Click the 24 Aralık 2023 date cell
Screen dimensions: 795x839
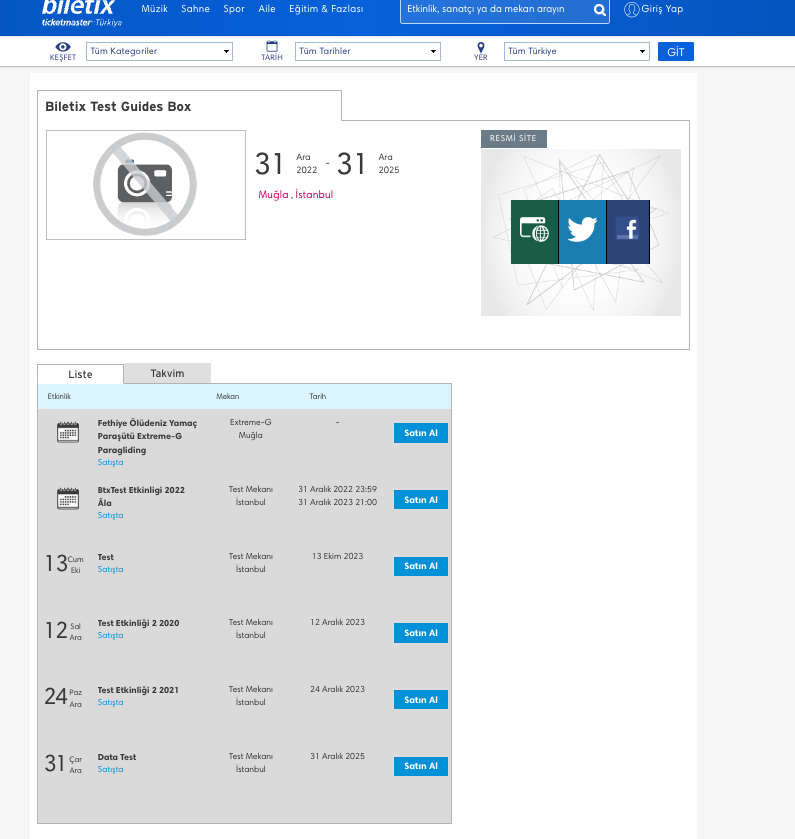338,689
